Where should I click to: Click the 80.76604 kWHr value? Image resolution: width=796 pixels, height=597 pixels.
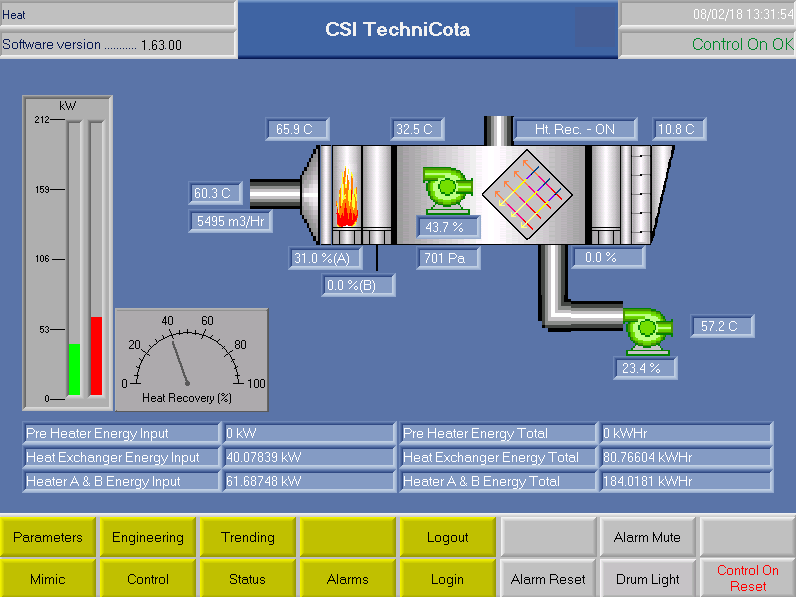(x=686, y=457)
